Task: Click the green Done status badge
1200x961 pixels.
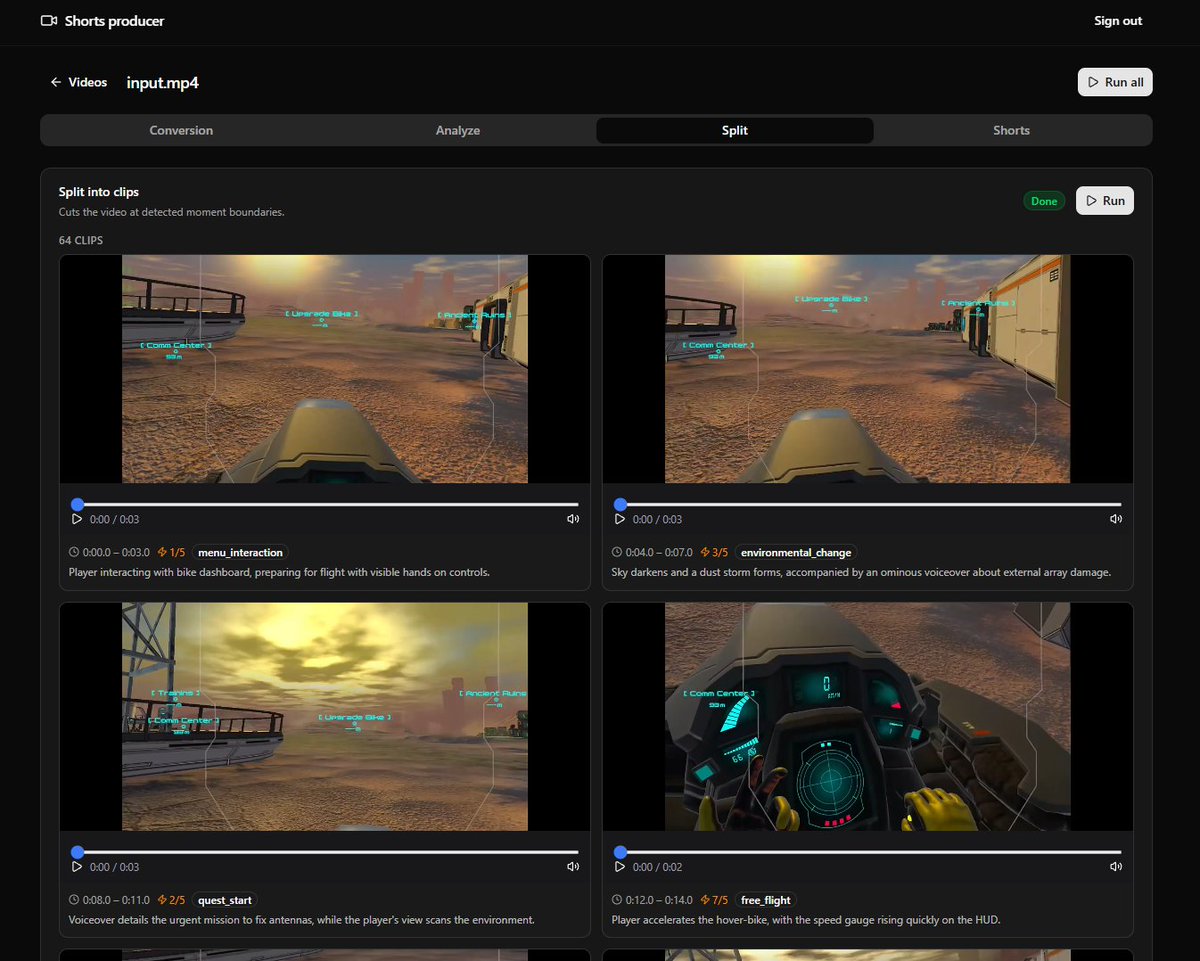Action: 1044,201
